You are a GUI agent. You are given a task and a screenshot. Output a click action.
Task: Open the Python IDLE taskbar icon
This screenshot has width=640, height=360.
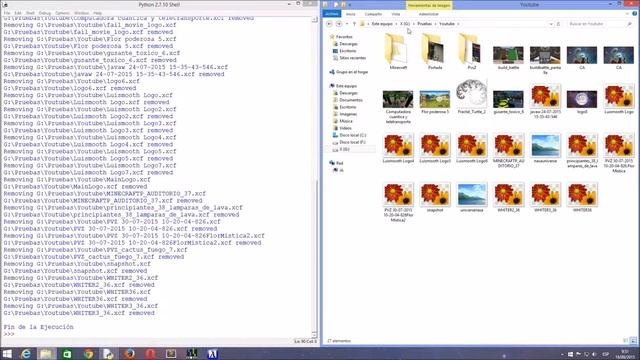108,354
